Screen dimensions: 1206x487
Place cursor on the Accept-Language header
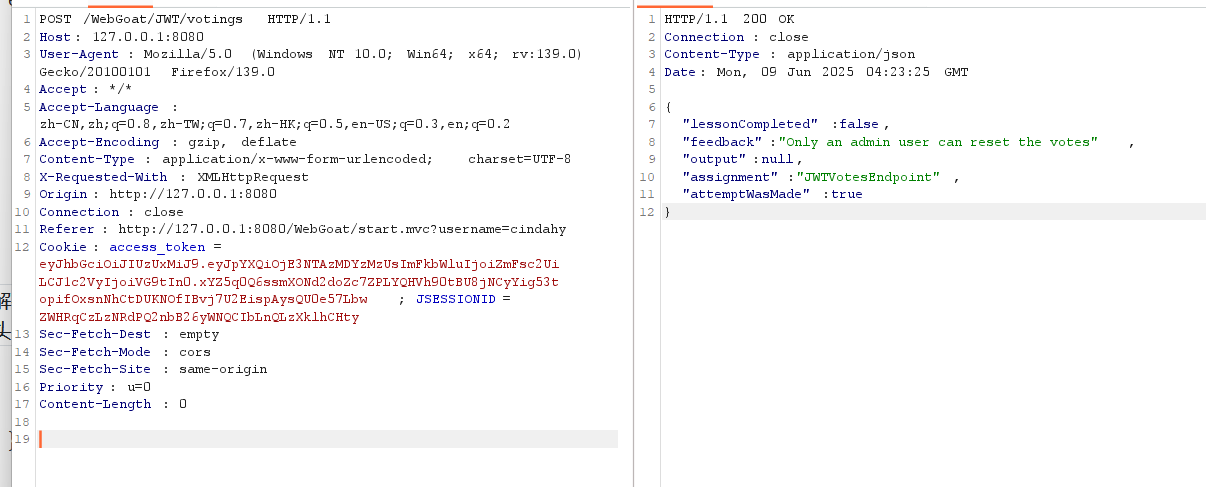[x=98, y=107]
